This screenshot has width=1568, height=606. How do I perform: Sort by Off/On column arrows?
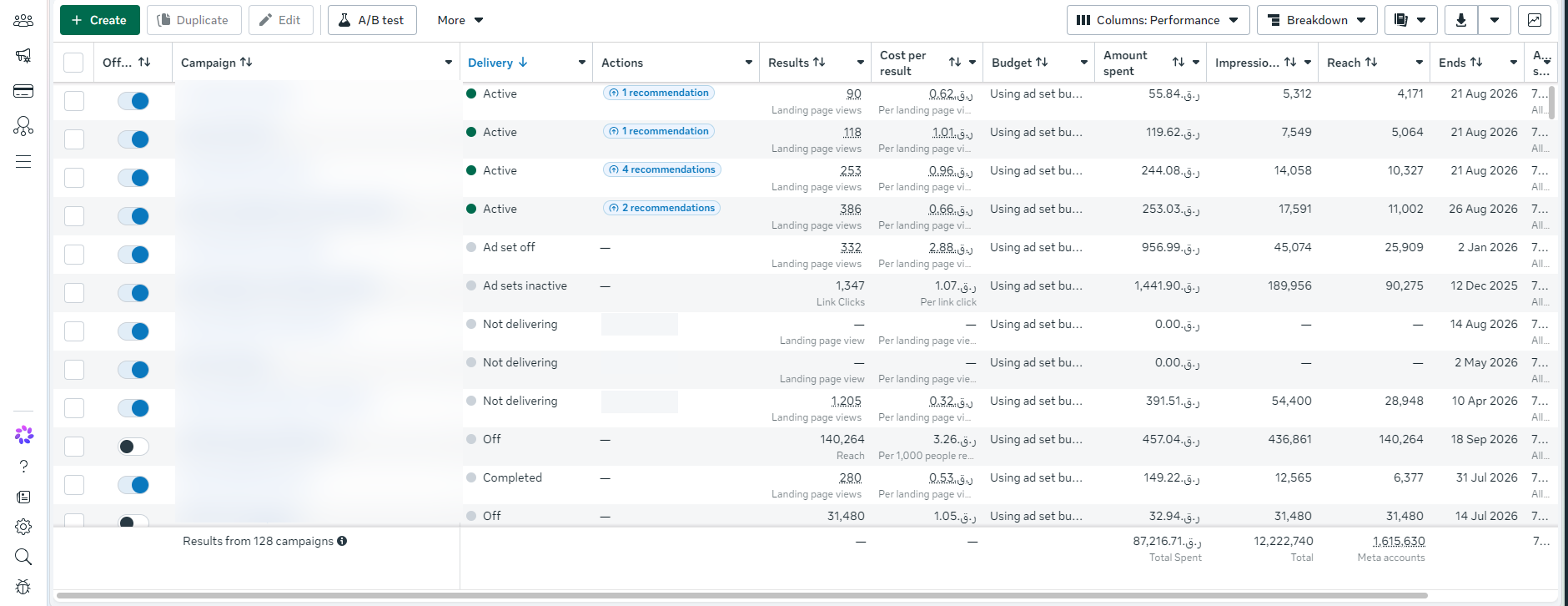[144, 63]
